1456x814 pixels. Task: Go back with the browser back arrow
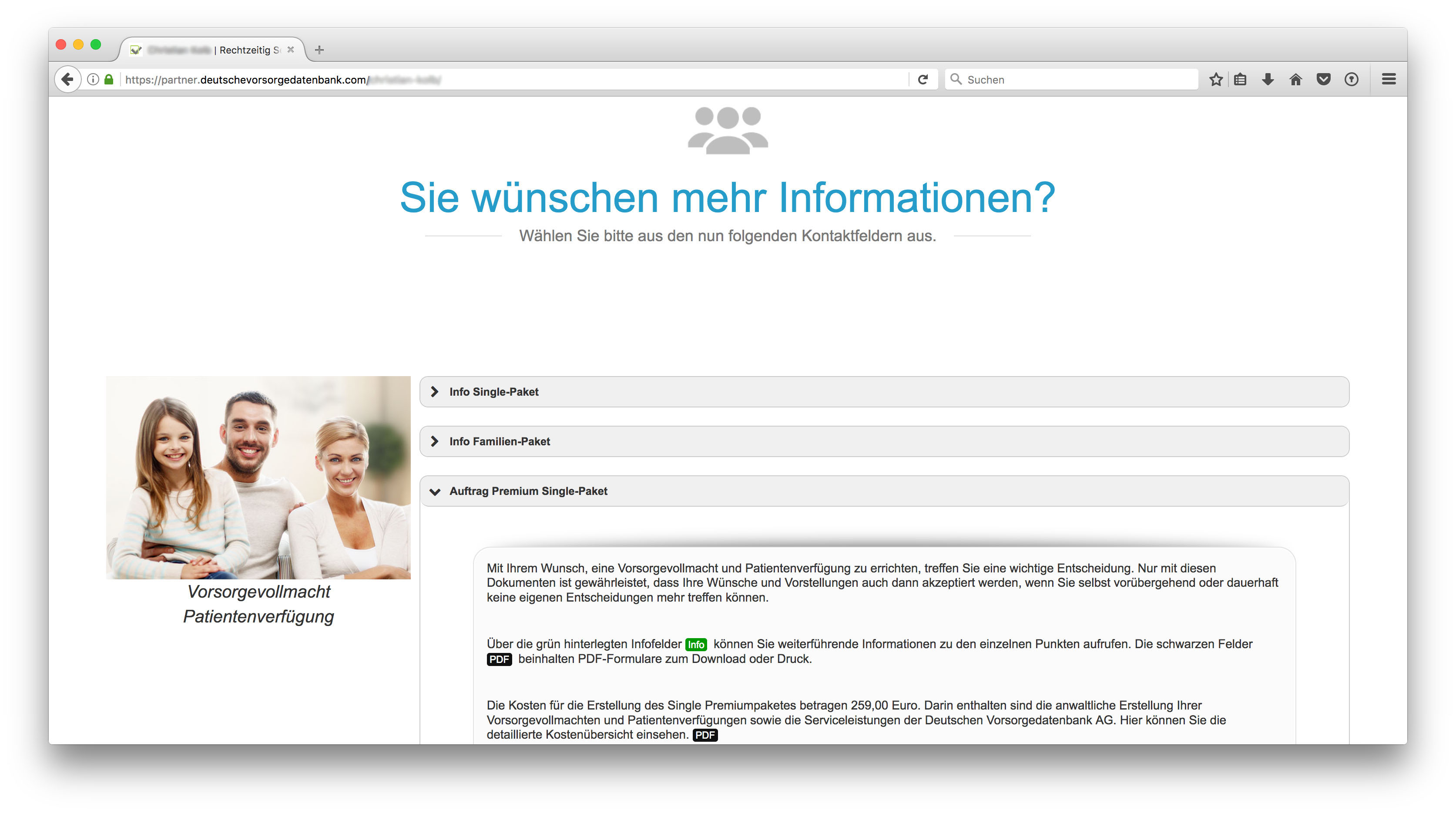point(67,80)
